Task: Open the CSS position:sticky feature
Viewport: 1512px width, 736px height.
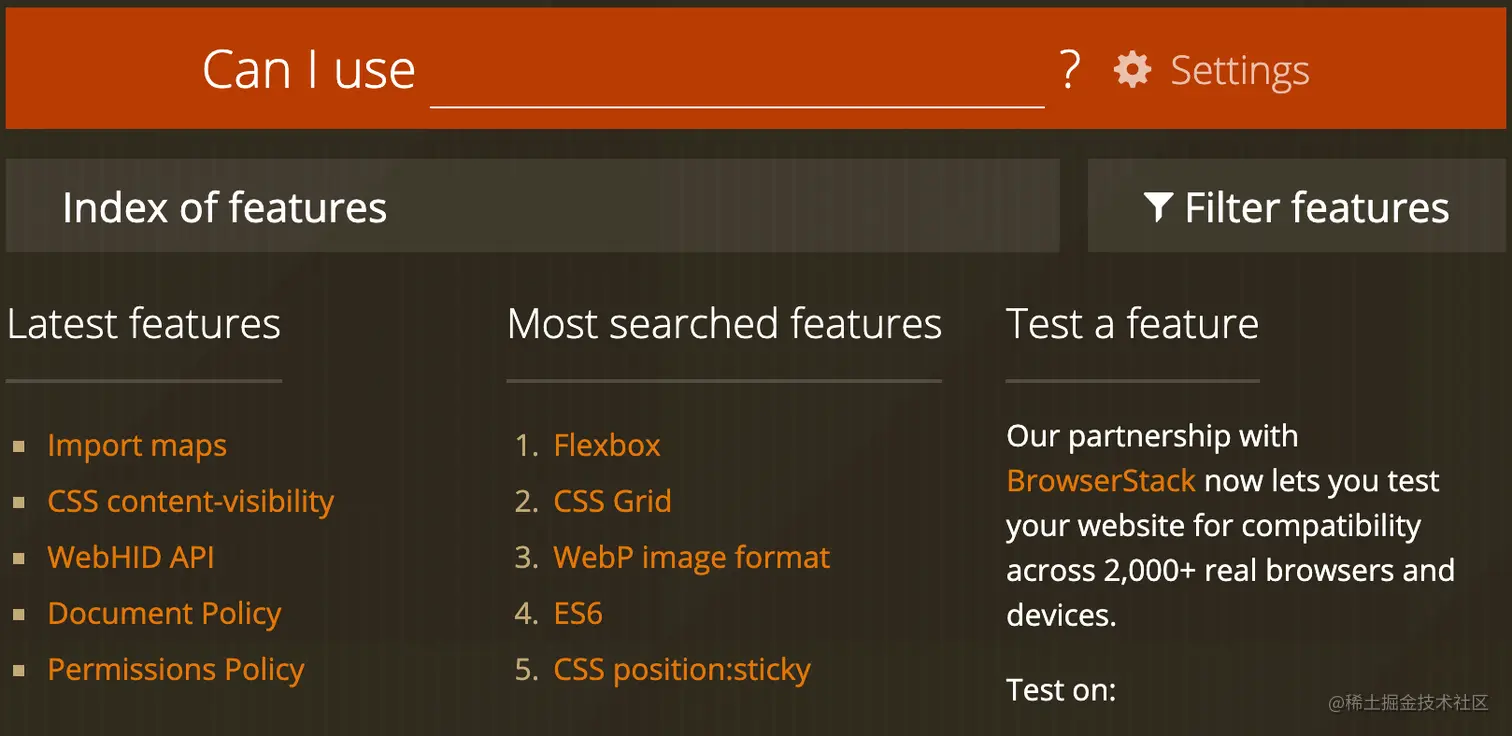Action: 682,671
